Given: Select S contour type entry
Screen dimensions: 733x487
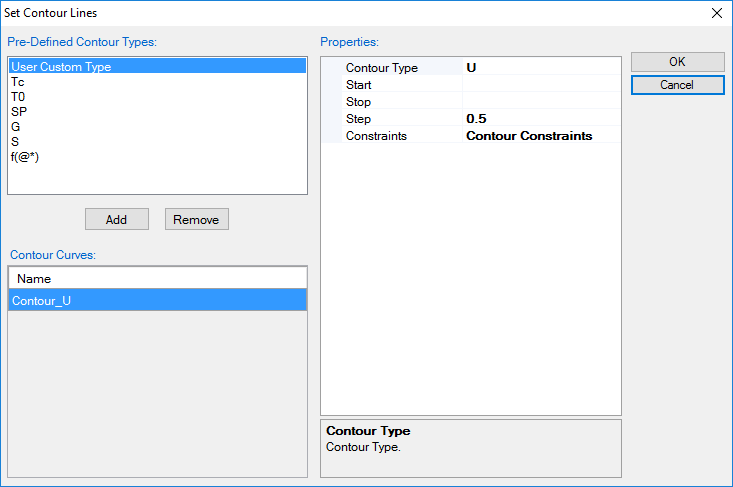Looking at the screenshot, I should [x=16, y=142].
